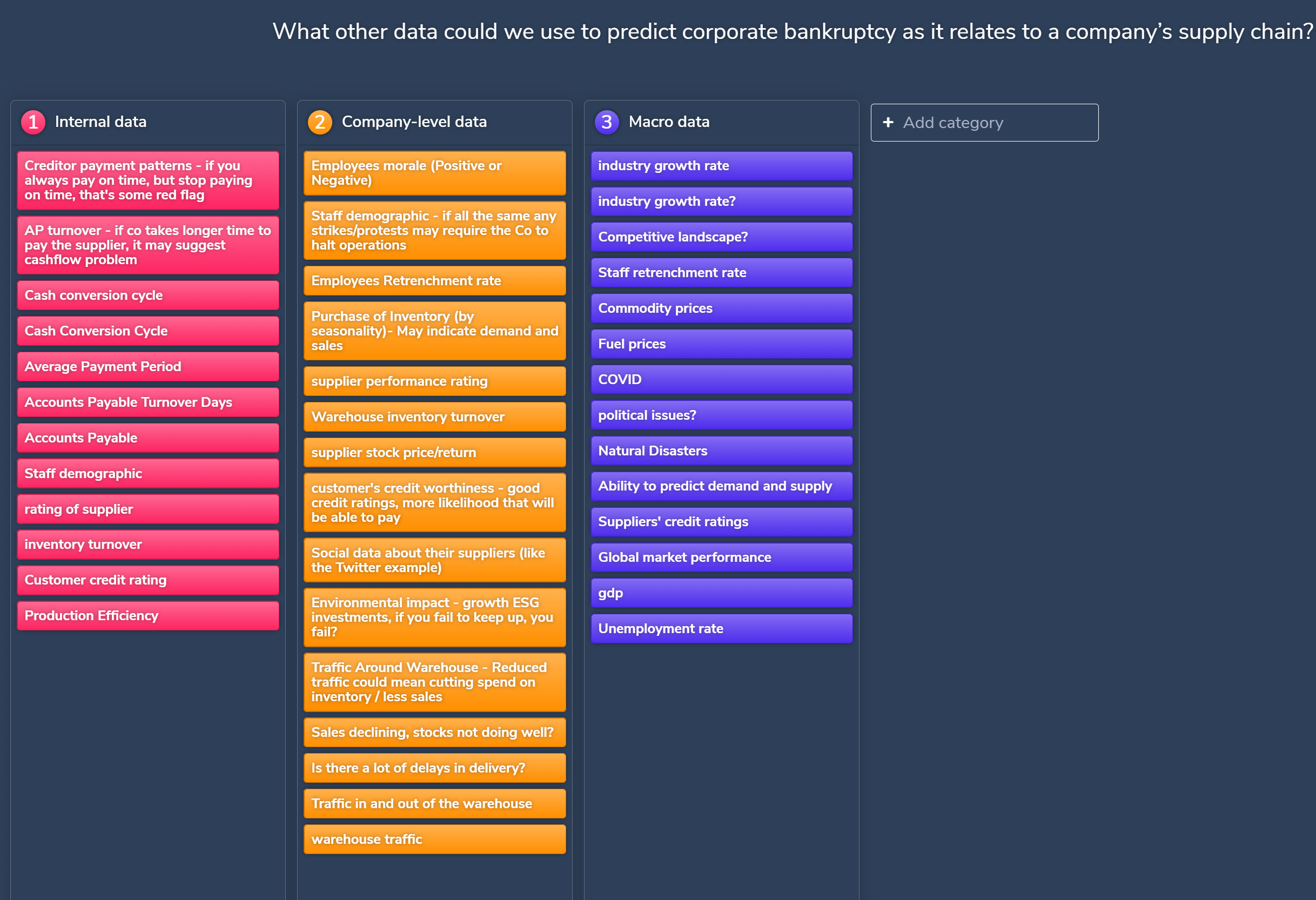
Task: Click the Customer credit rating card
Action: coord(148,580)
